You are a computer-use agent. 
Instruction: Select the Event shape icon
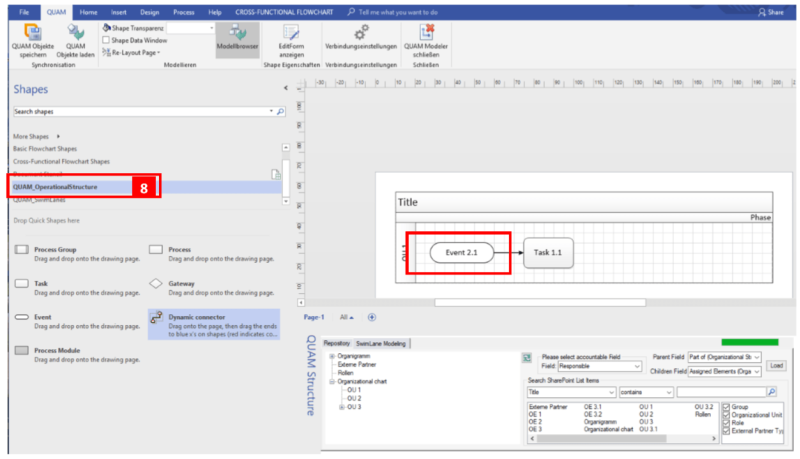(21, 317)
